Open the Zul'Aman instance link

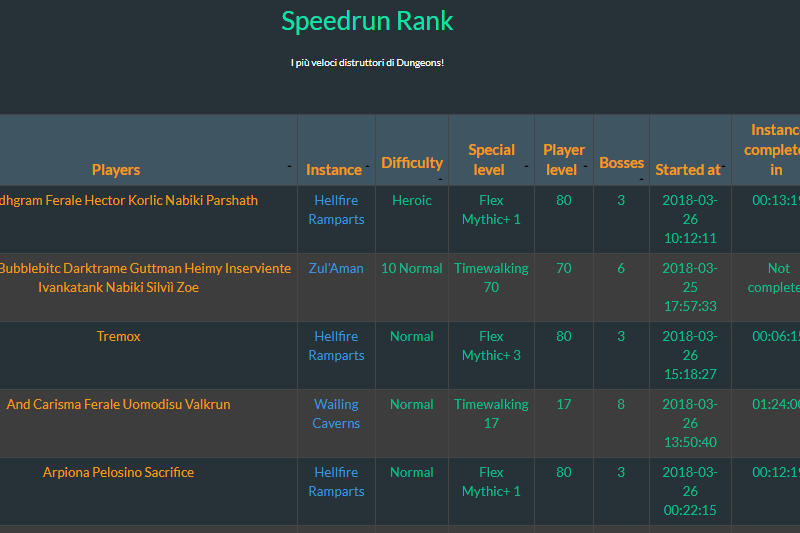click(x=336, y=268)
